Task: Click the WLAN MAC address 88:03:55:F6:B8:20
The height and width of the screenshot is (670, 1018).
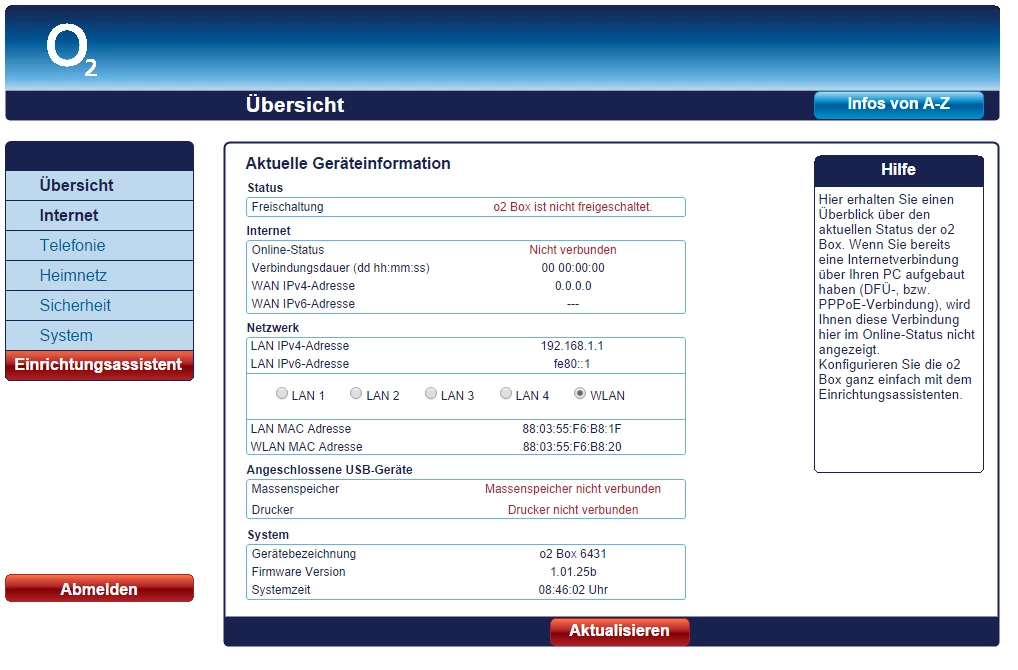Action: (x=572, y=447)
